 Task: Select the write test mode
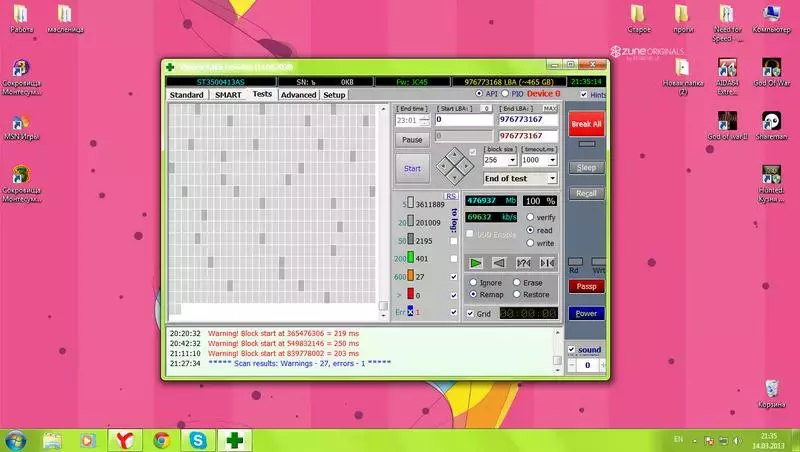[x=531, y=243]
